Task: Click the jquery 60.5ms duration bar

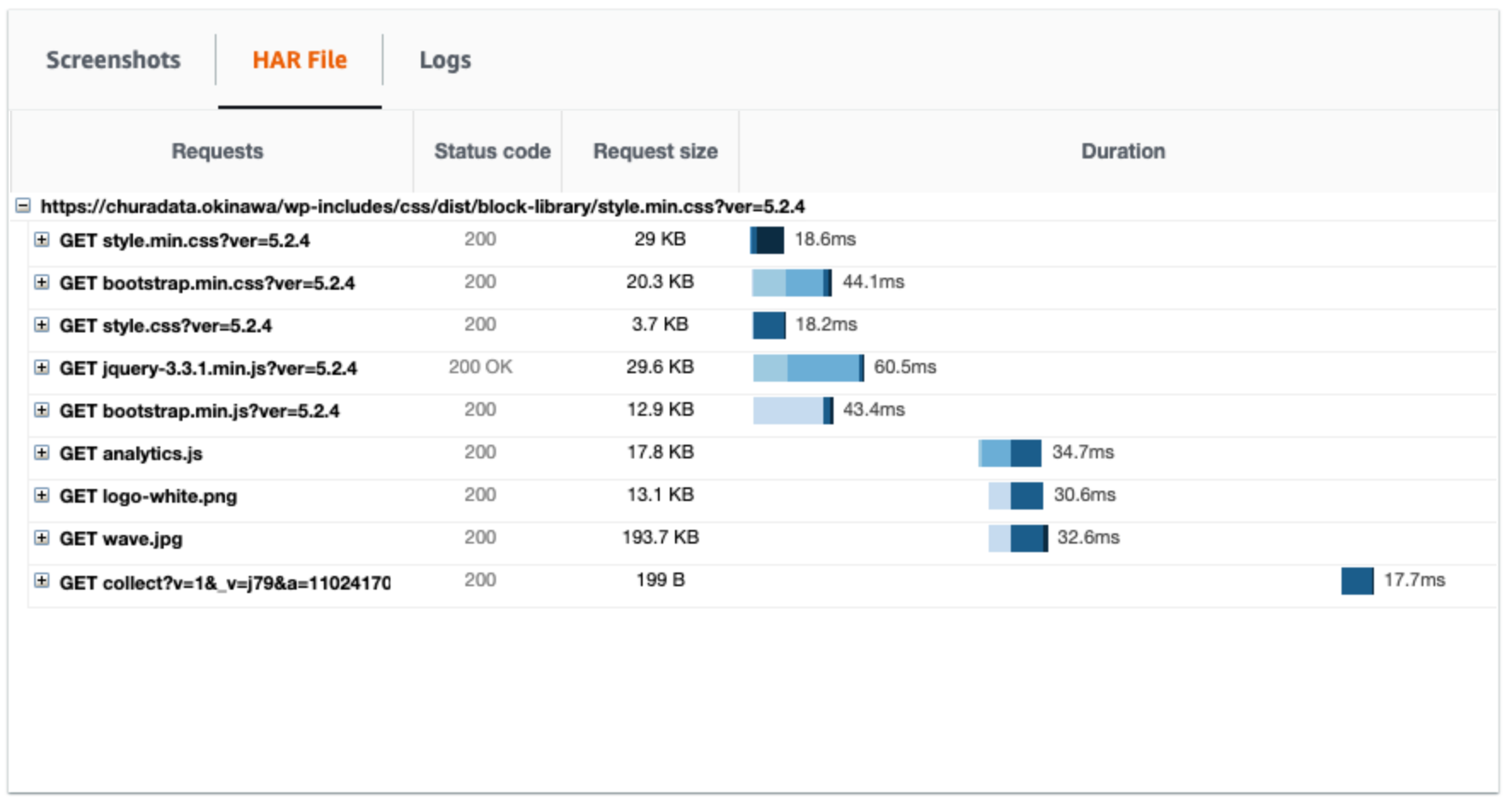Action: [x=808, y=368]
